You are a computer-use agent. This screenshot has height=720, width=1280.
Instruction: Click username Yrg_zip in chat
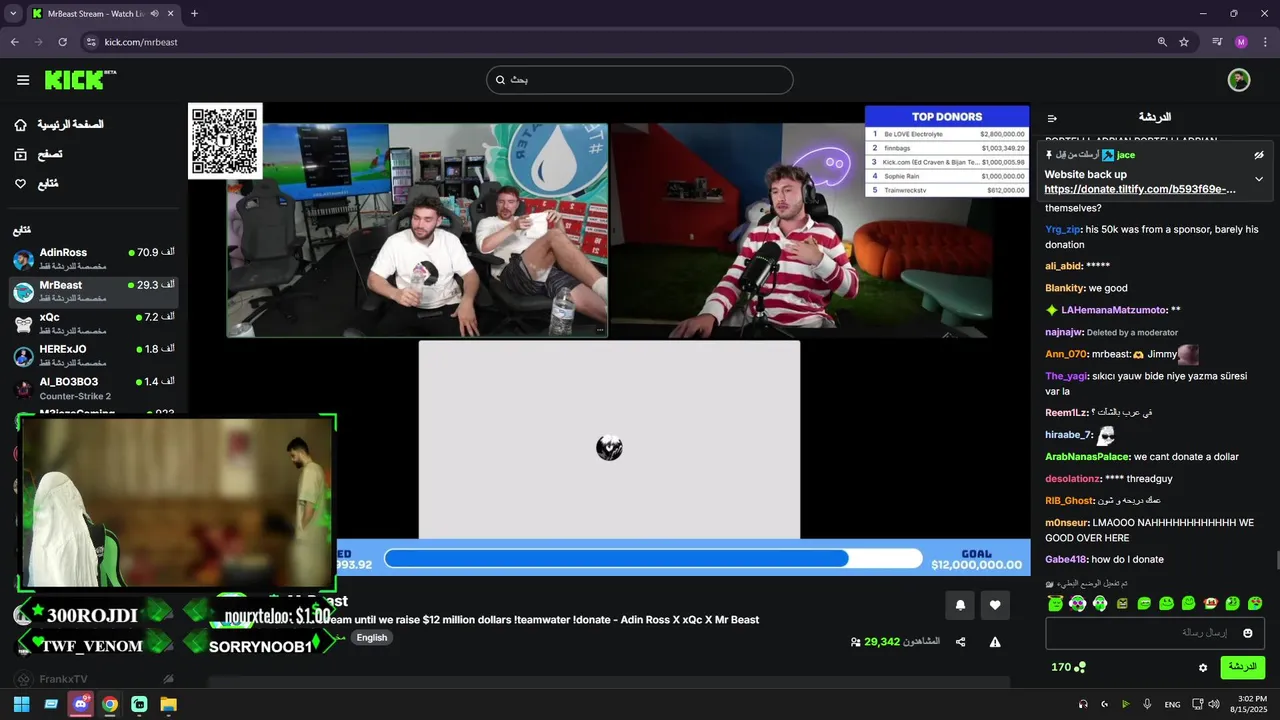(1063, 229)
